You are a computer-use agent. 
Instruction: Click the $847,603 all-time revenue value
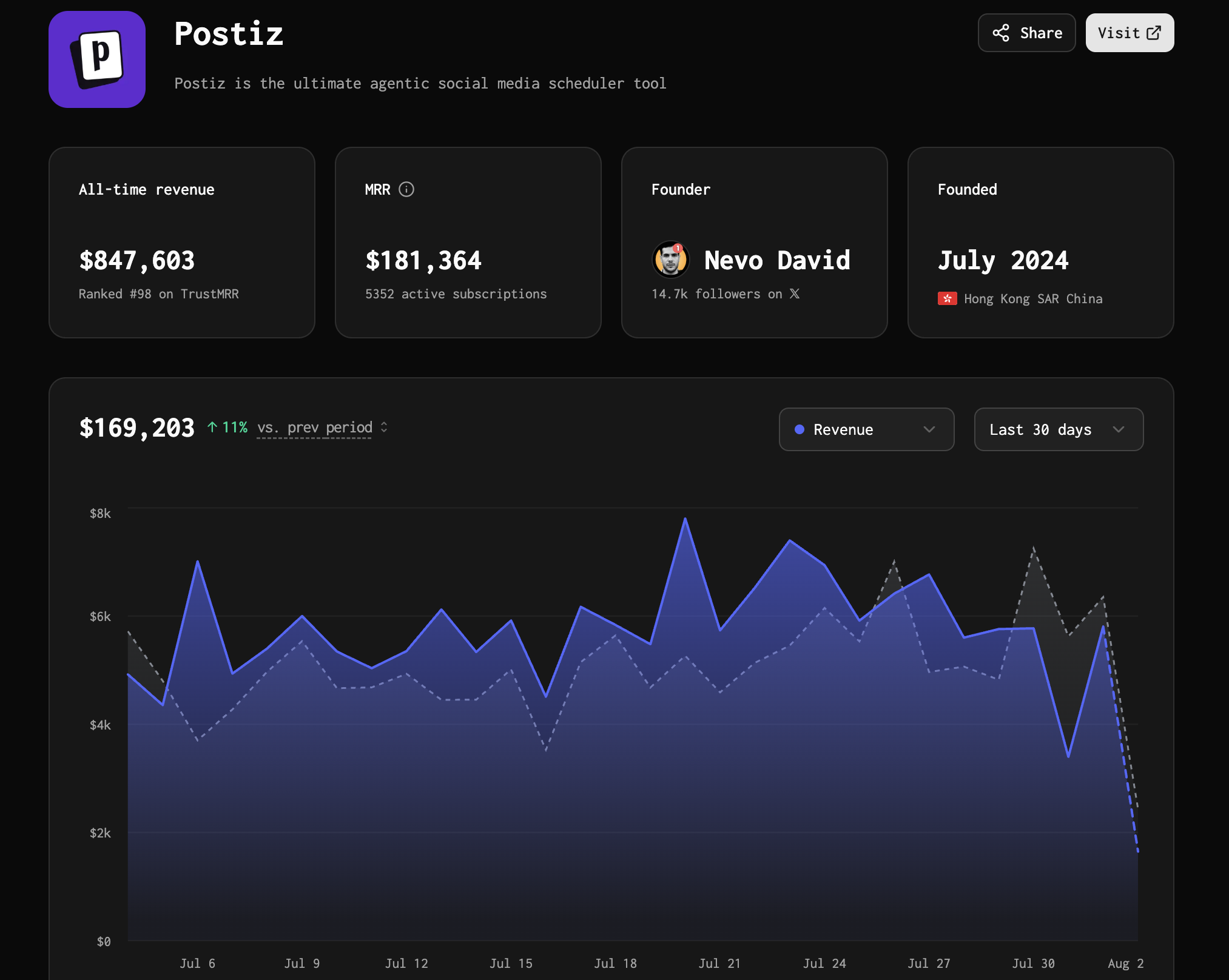tap(137, 260)
